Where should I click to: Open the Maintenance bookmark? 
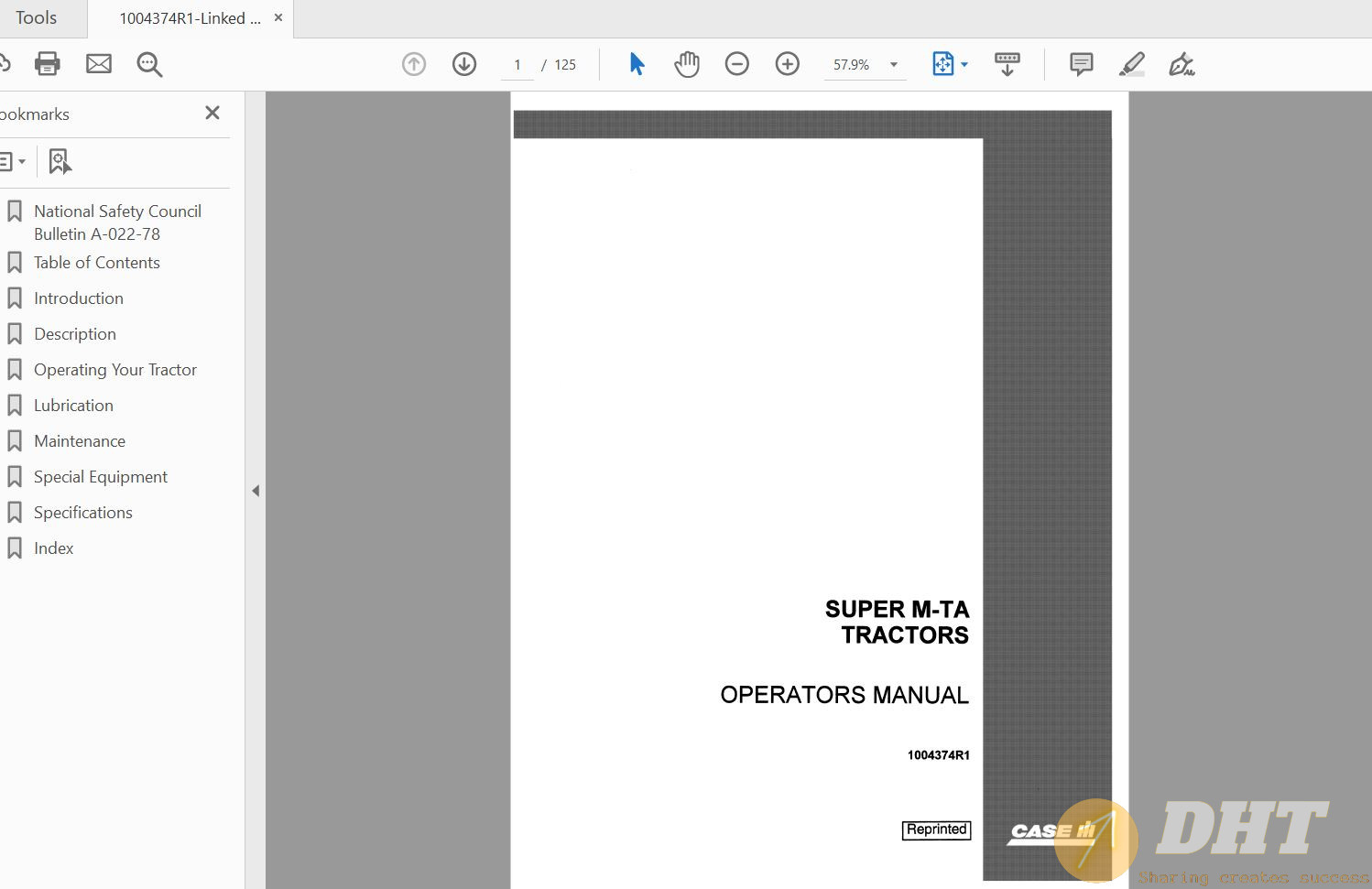pyautogui.click(x=80, y=441)
